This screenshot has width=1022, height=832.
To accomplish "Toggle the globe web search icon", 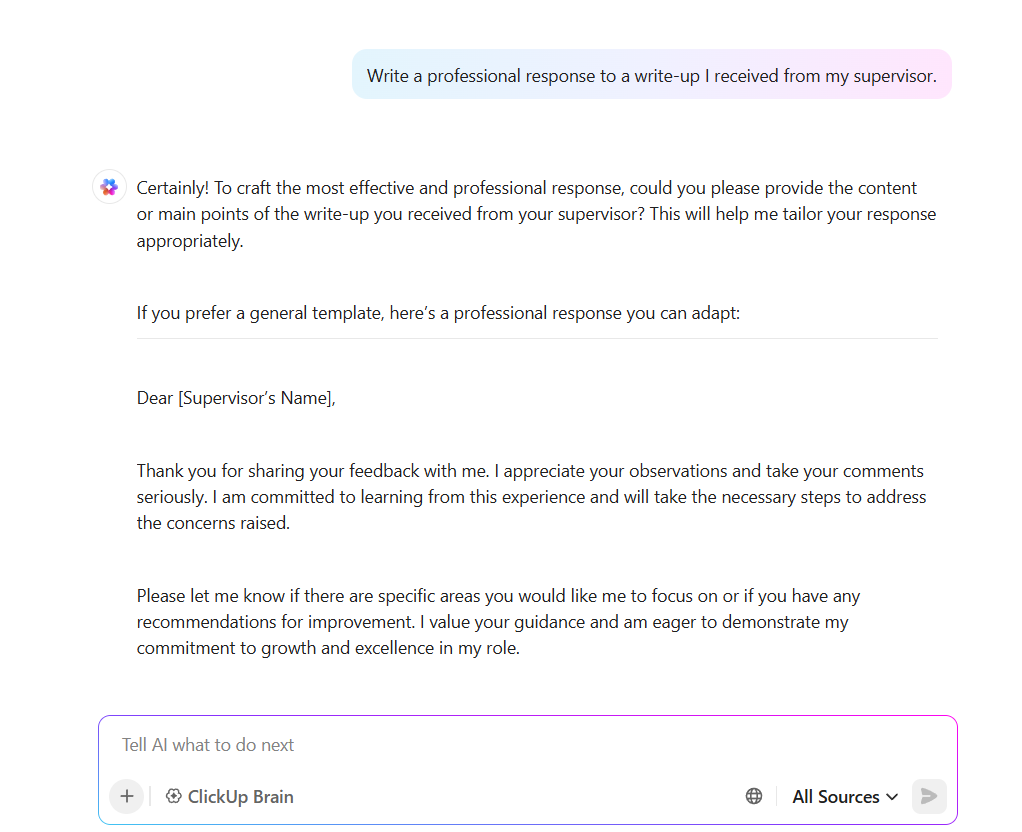I will (754, 796).
